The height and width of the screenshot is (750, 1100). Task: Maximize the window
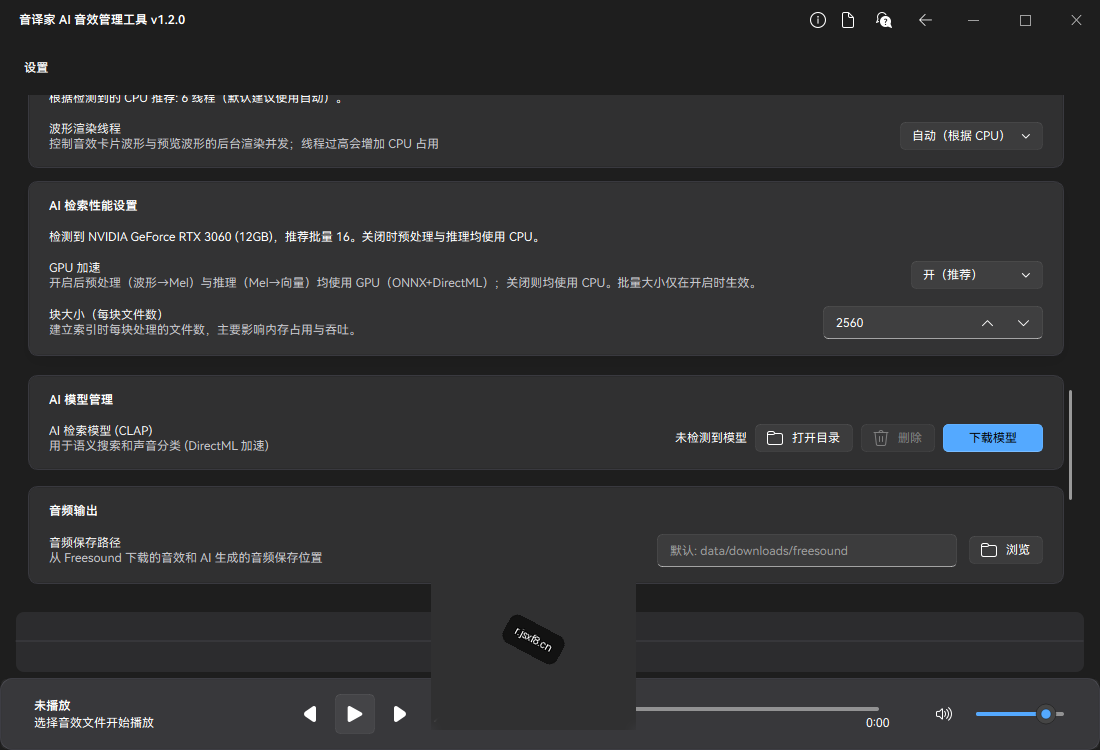(1025, 20)
